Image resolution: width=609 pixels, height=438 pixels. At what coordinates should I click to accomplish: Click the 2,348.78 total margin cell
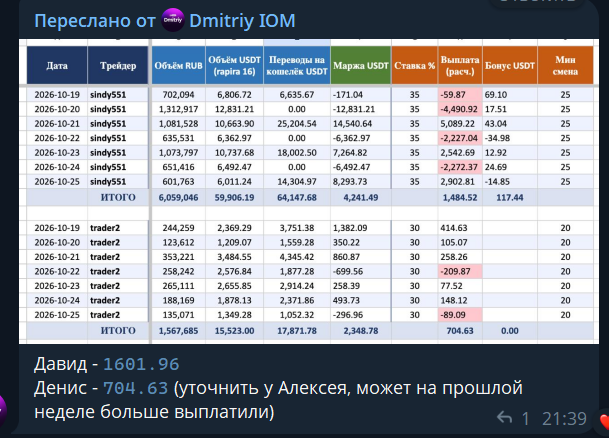(x=361, y=331)
